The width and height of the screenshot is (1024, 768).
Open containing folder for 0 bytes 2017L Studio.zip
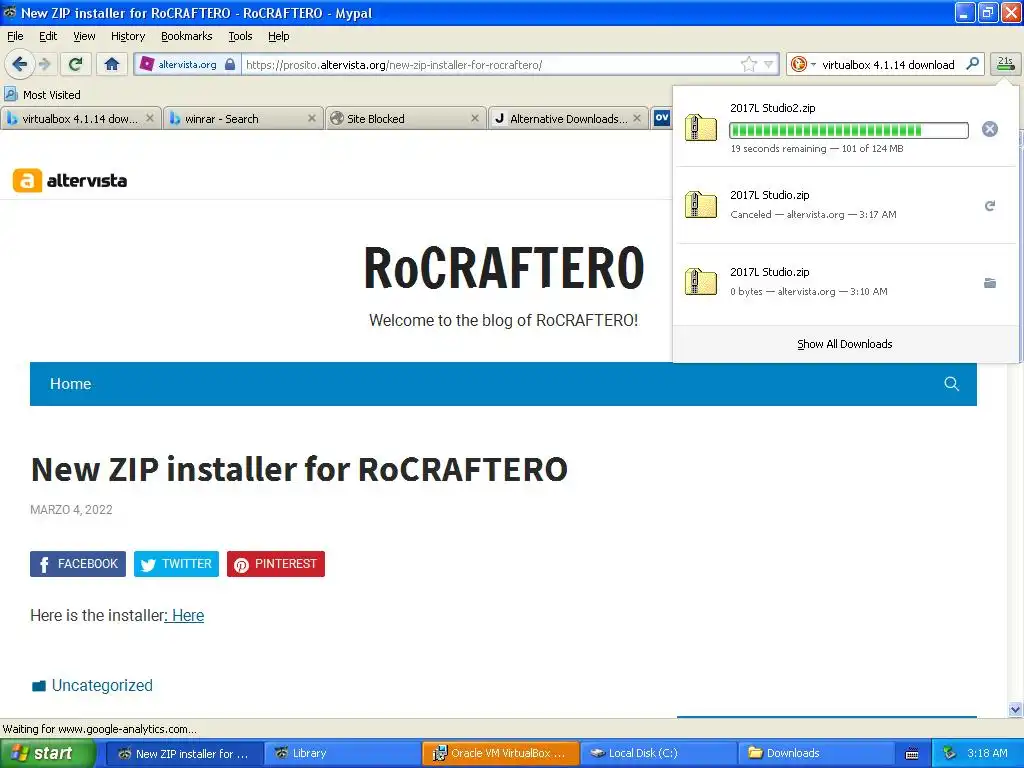989,283
